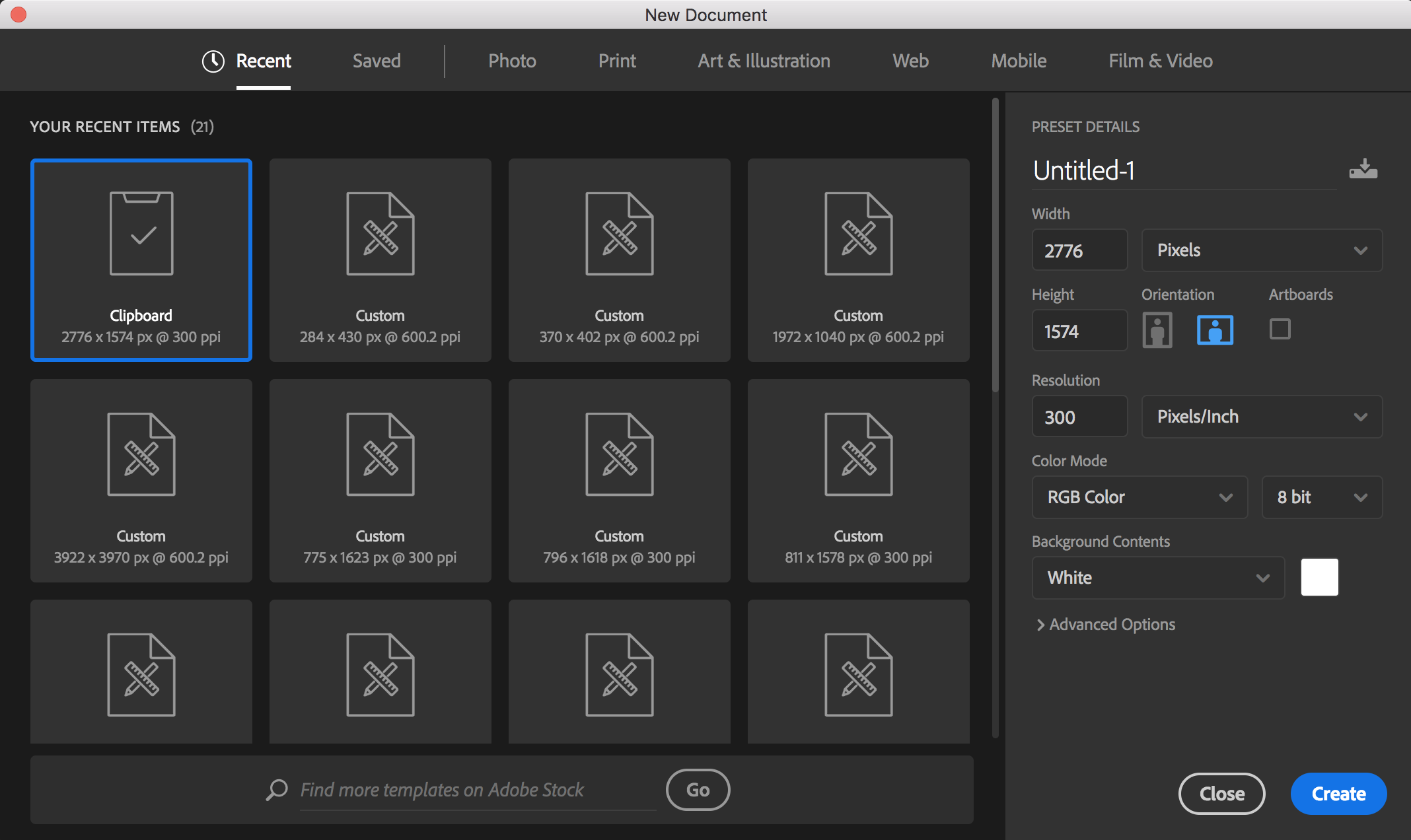Select the Clipboard preset icon
This screenshot has height=840, width=1411.
[x=141, y=233]
